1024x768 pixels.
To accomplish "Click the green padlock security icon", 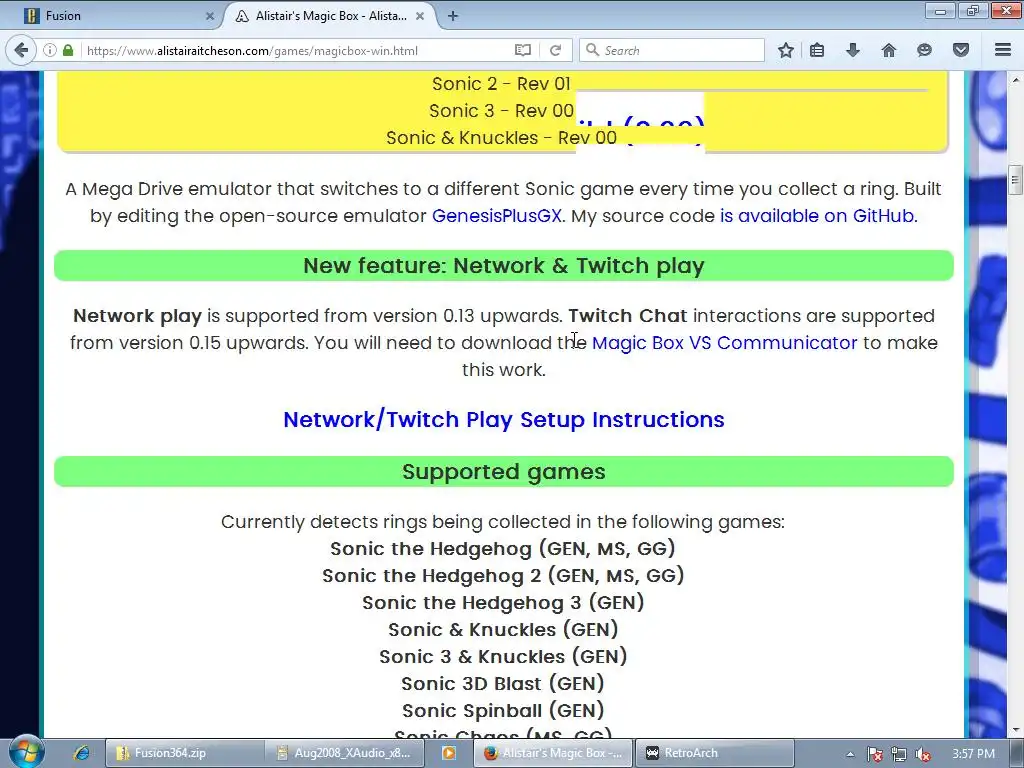I will click(x=68, y=50).
